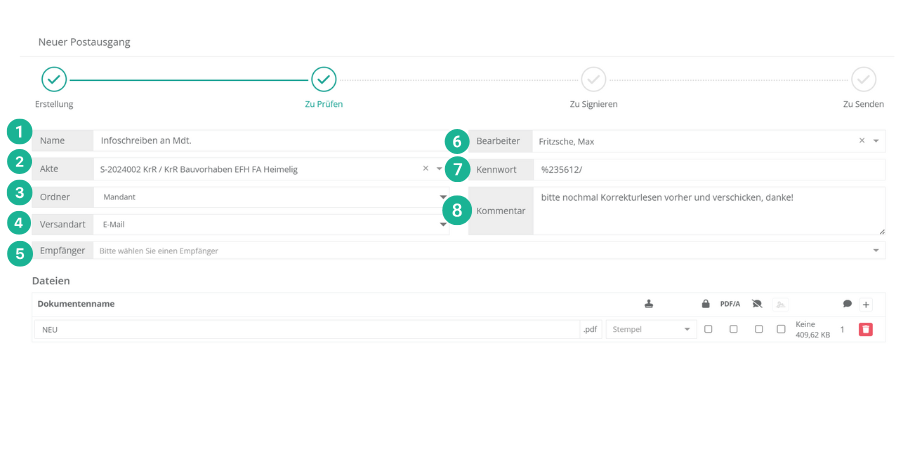Clear the Akte selection with the x icon
Screen dimensions: 900x450
425,169
